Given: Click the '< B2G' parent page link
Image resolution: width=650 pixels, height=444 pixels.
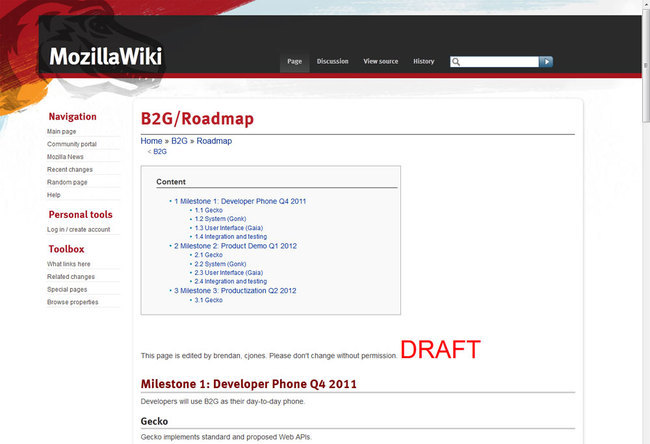Looking at the screenshot, I should (160, 152).
